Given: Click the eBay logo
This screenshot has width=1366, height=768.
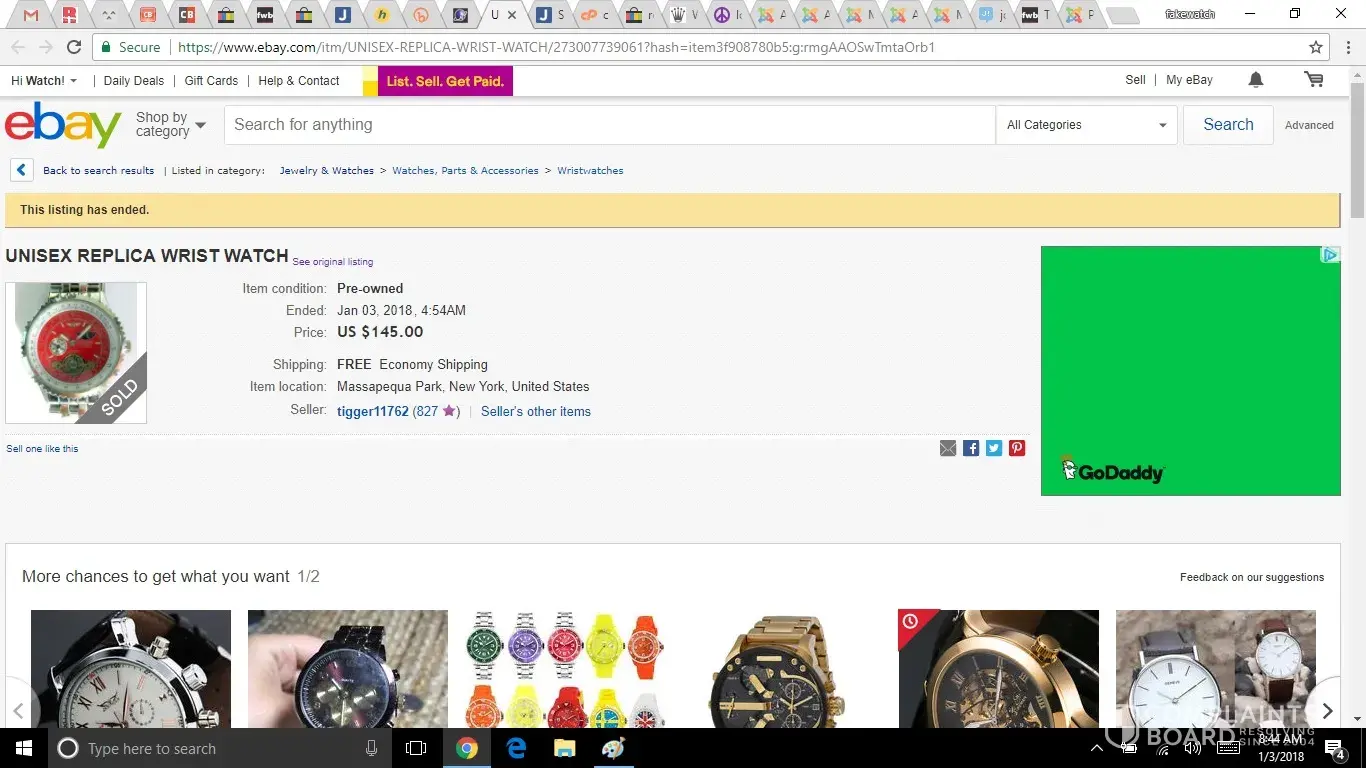Looking at the screenshot, I should pyautogui.click(x=63, y=125).
